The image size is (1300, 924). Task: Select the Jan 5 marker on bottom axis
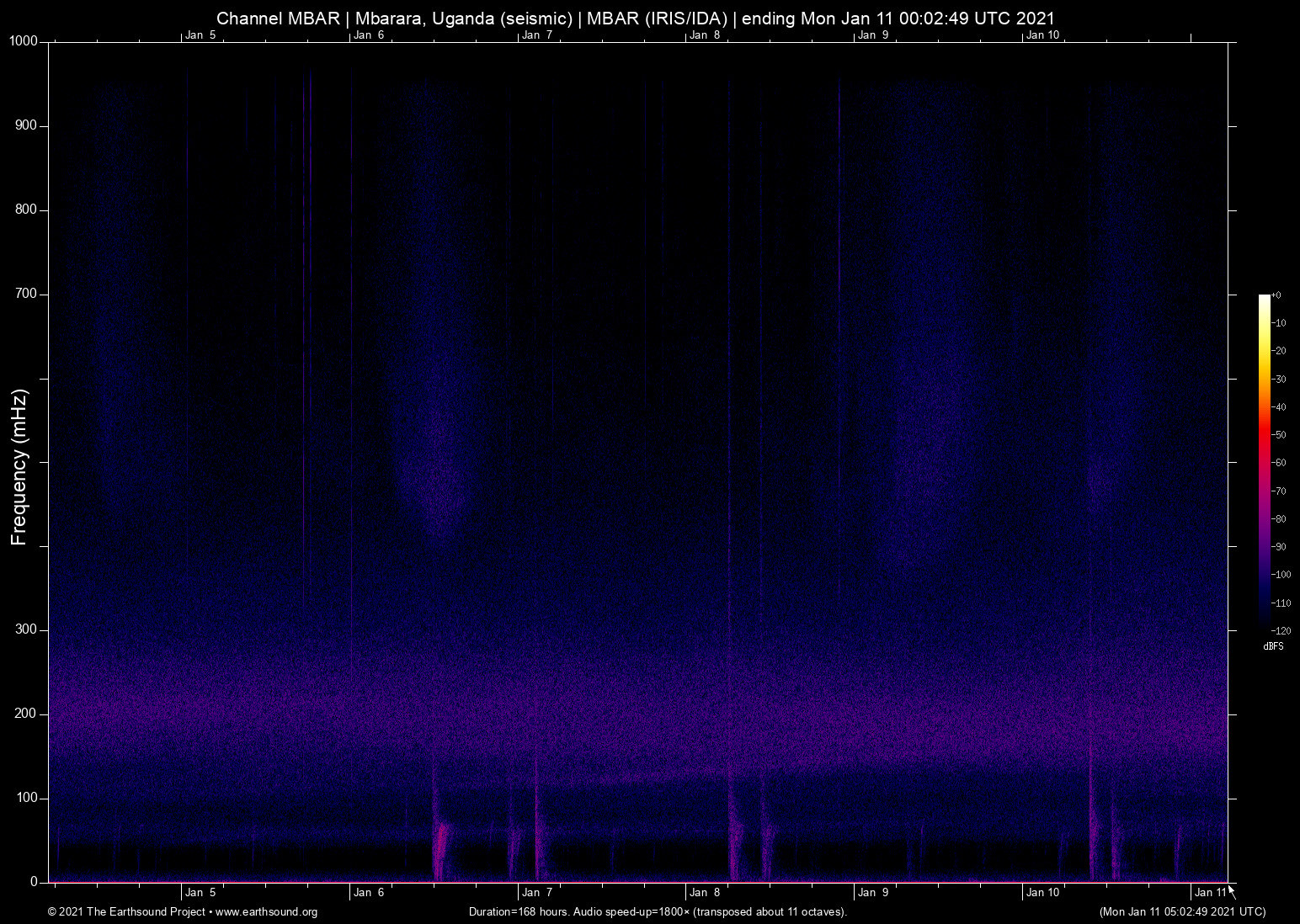tap(199, 892)
